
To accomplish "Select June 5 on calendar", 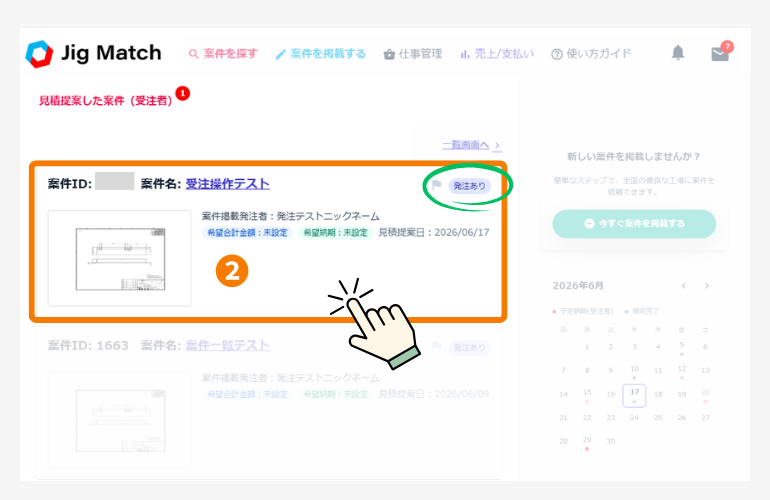I will 682,347.
